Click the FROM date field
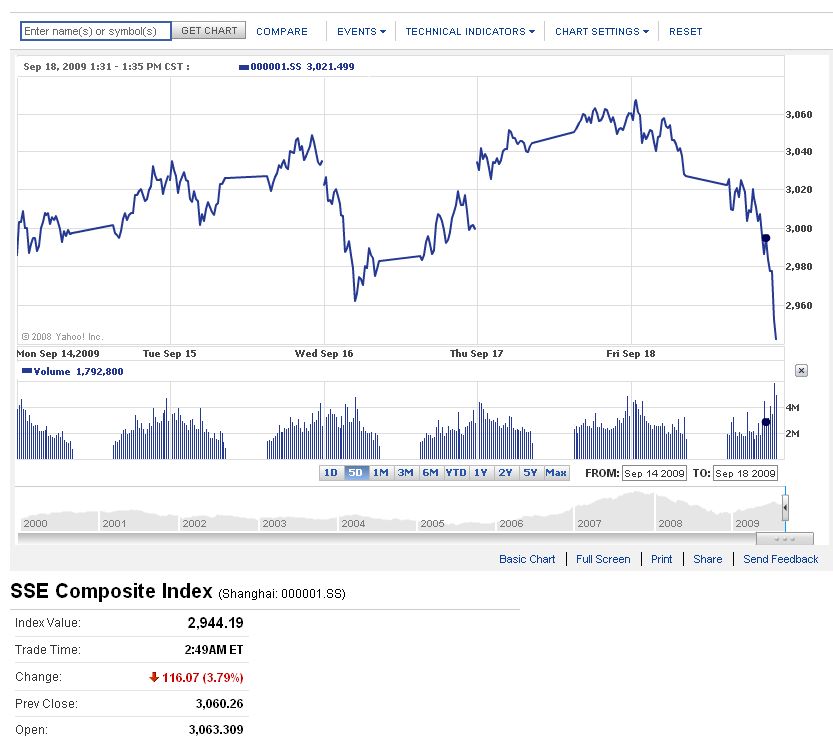The width and height of the screenshot is (833, 738). 654,473
